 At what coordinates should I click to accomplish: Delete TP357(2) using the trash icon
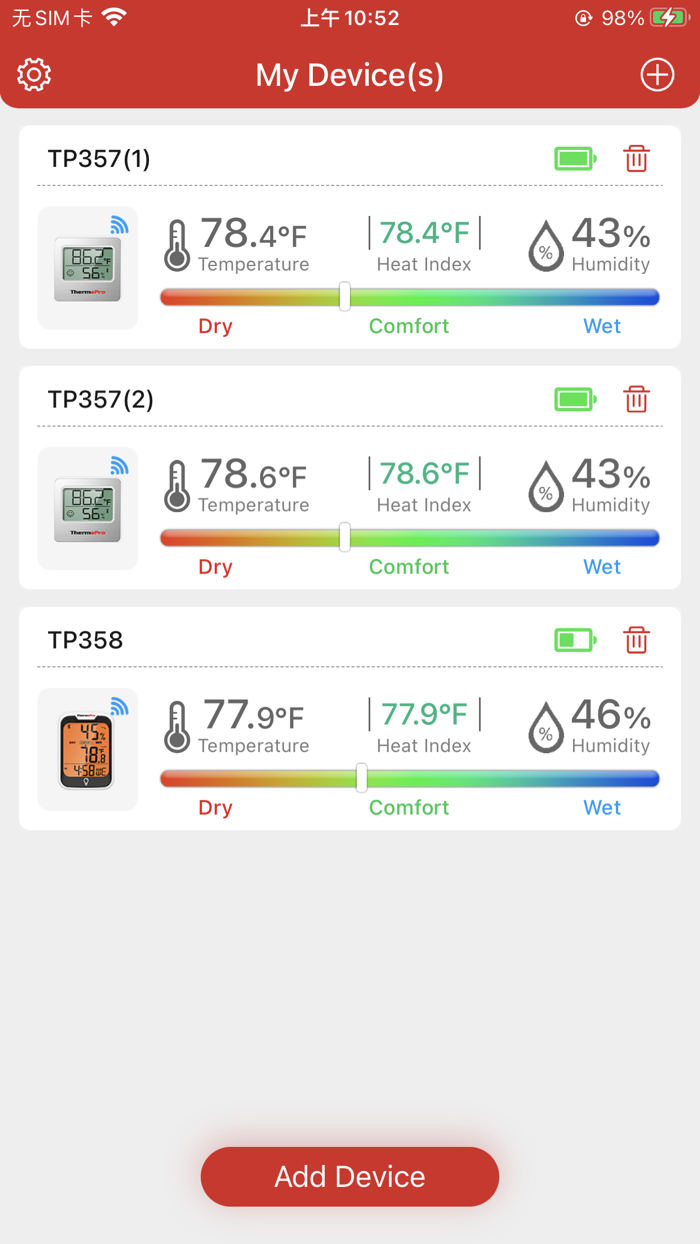637,399
